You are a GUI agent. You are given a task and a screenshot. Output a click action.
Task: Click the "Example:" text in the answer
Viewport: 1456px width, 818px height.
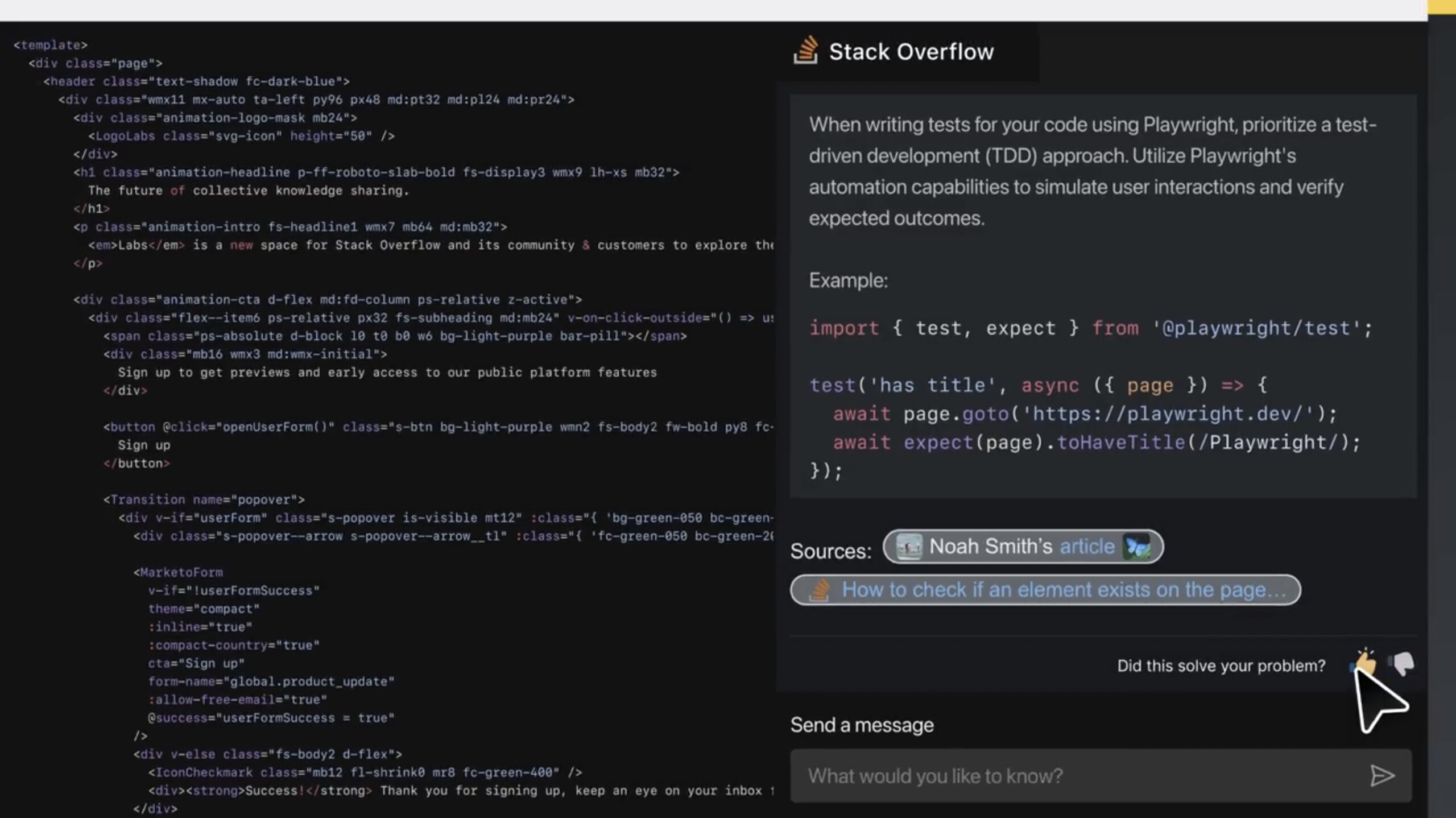[x=848, y=280]
